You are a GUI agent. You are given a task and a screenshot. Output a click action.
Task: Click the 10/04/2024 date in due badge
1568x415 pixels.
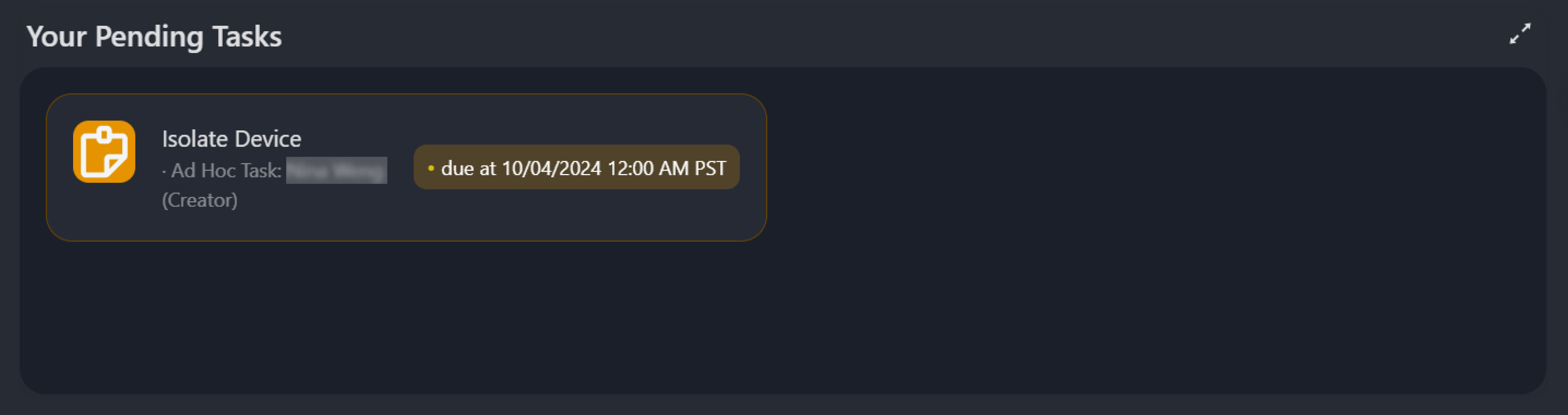tap(551, 168)
